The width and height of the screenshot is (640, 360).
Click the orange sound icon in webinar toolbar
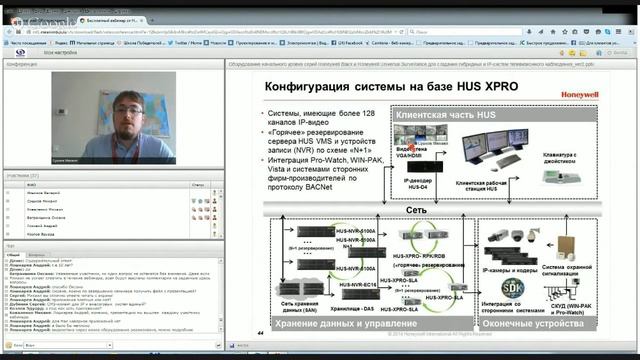tap(562, 53)
